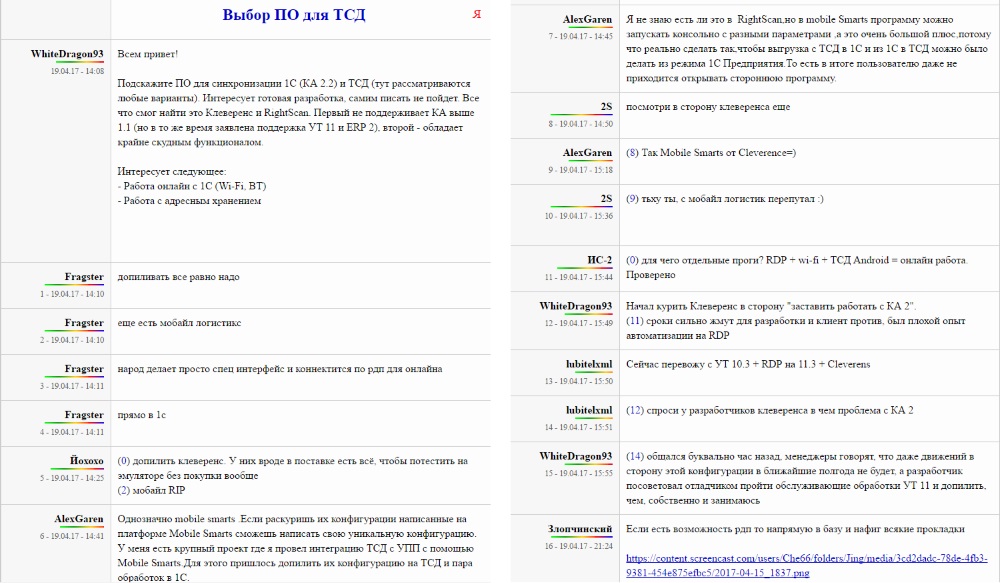Open Fragster's profile on post 1
This screenshot has width=1000, height=583.
point(84,277)
